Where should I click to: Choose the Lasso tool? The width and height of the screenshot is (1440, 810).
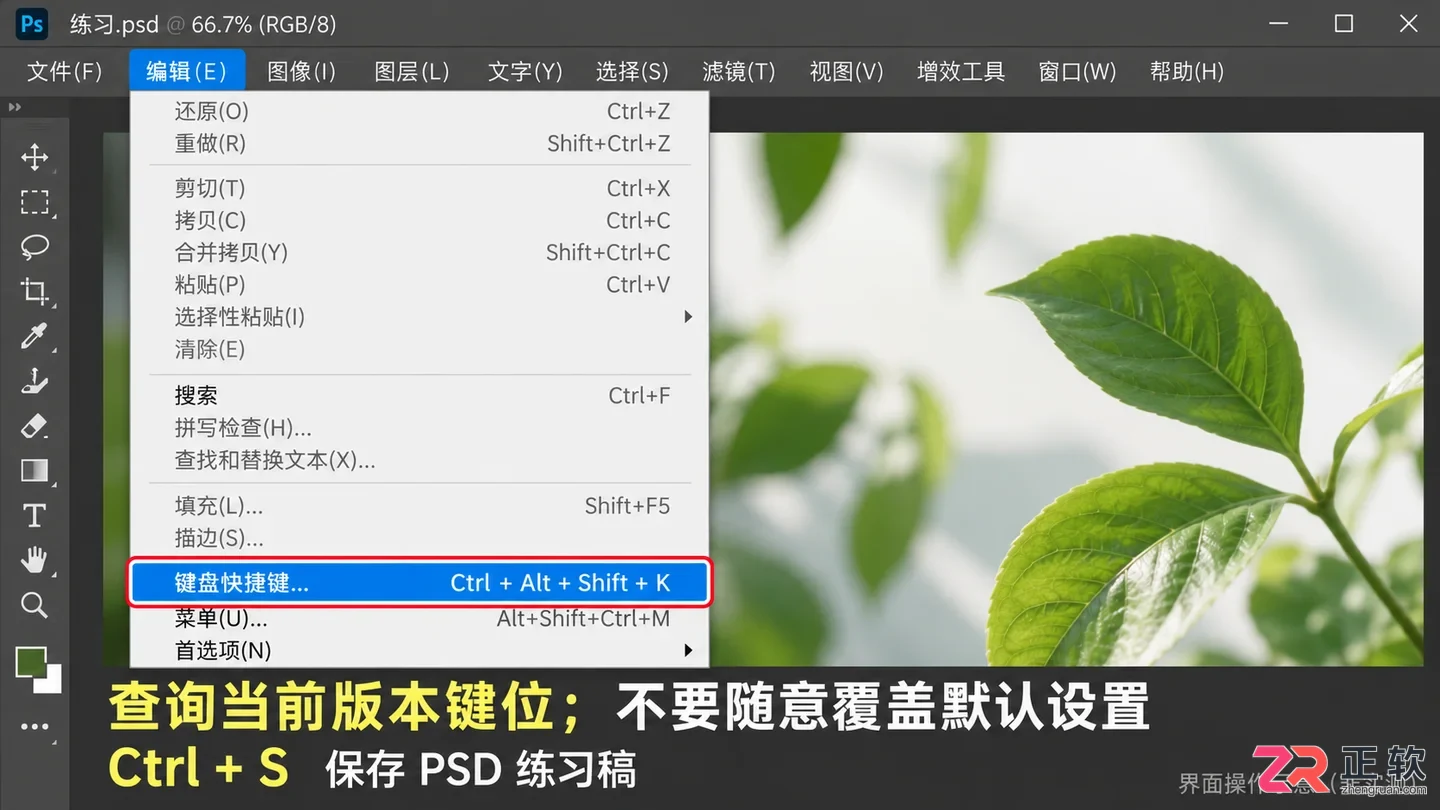tap(35, 246)
